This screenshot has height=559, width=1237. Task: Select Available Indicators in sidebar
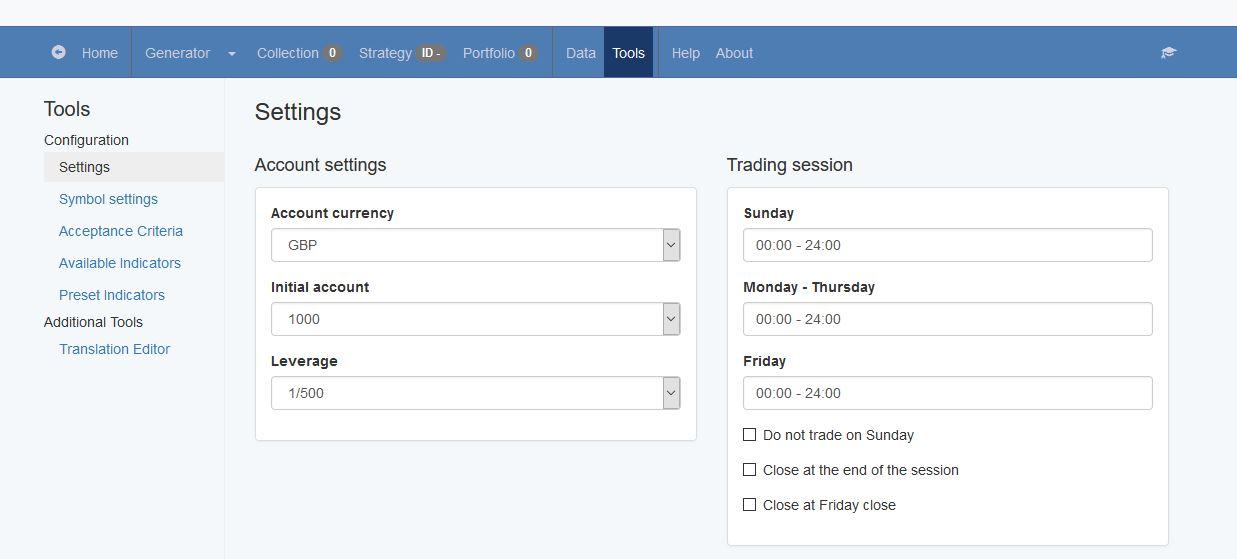click(x=120, y=263)
